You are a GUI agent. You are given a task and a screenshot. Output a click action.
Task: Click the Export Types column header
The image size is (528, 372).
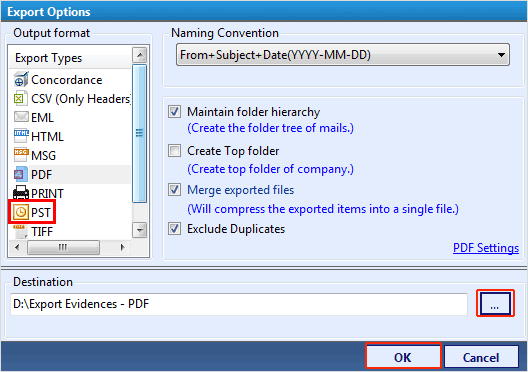click(69, 58)
